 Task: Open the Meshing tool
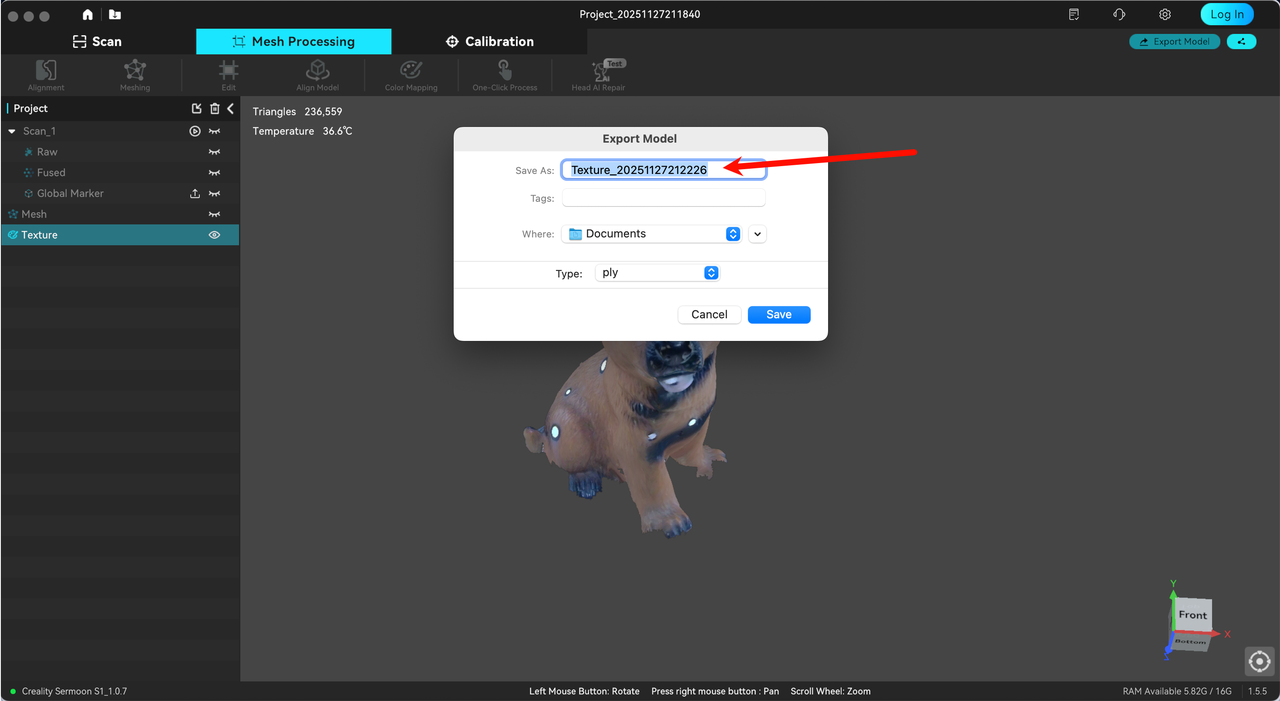coord(135,74)
